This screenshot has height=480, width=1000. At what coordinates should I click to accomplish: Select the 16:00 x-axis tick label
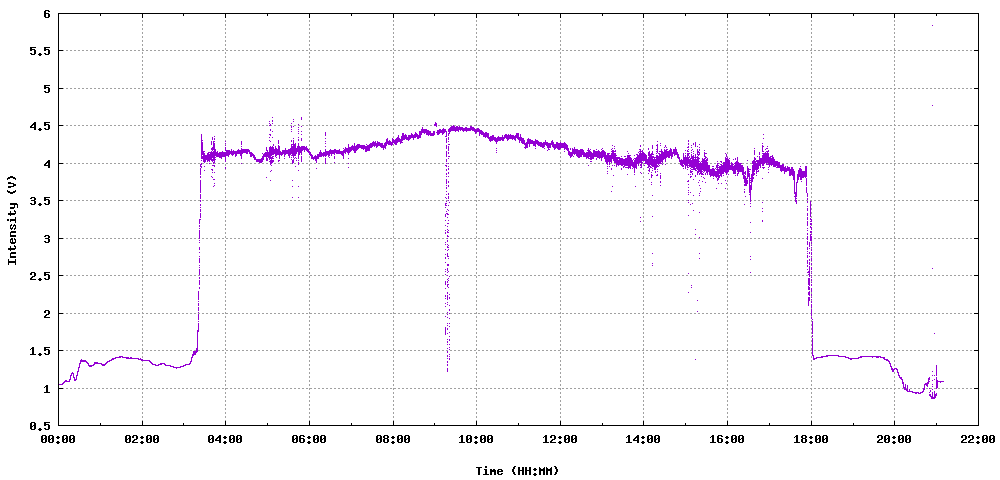tap(727, 439)
